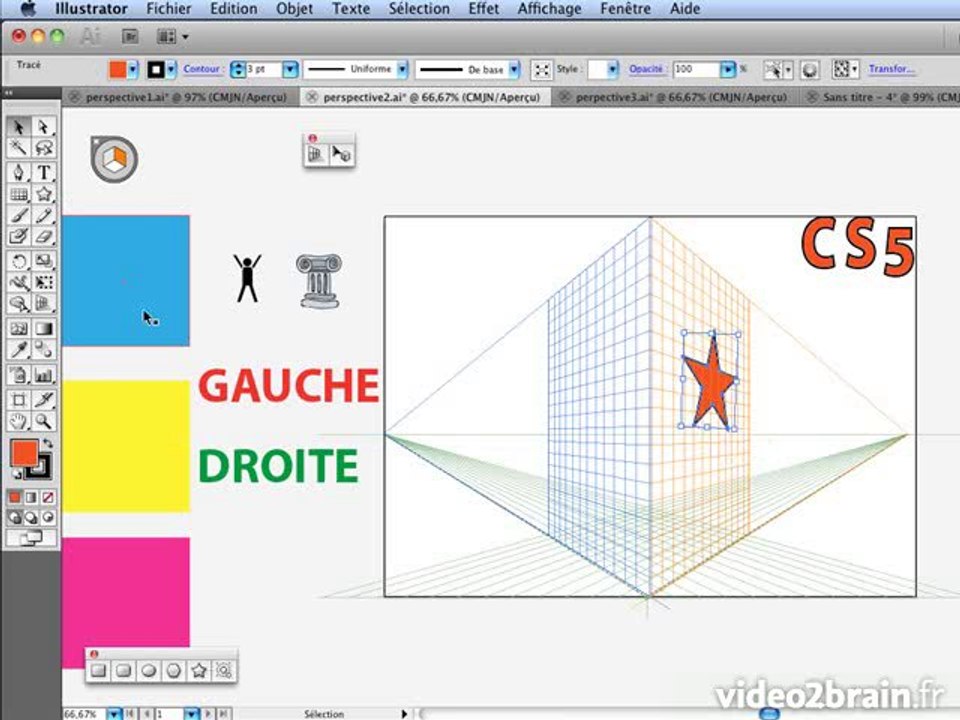
Task: Choose the Scale tool
Action: point(43,261)
